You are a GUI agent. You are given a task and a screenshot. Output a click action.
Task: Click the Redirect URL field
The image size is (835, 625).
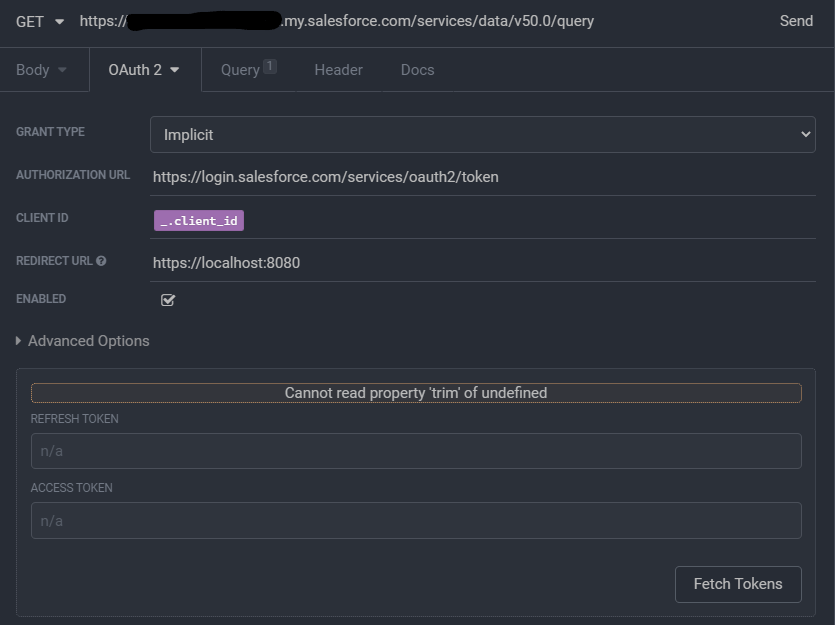tap(400, 261)
